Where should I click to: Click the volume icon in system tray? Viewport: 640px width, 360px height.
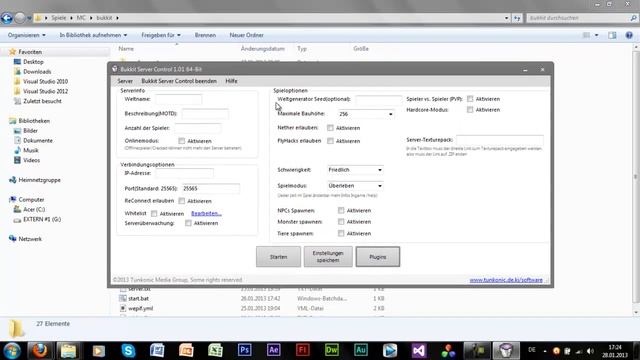tap(590, 351)
